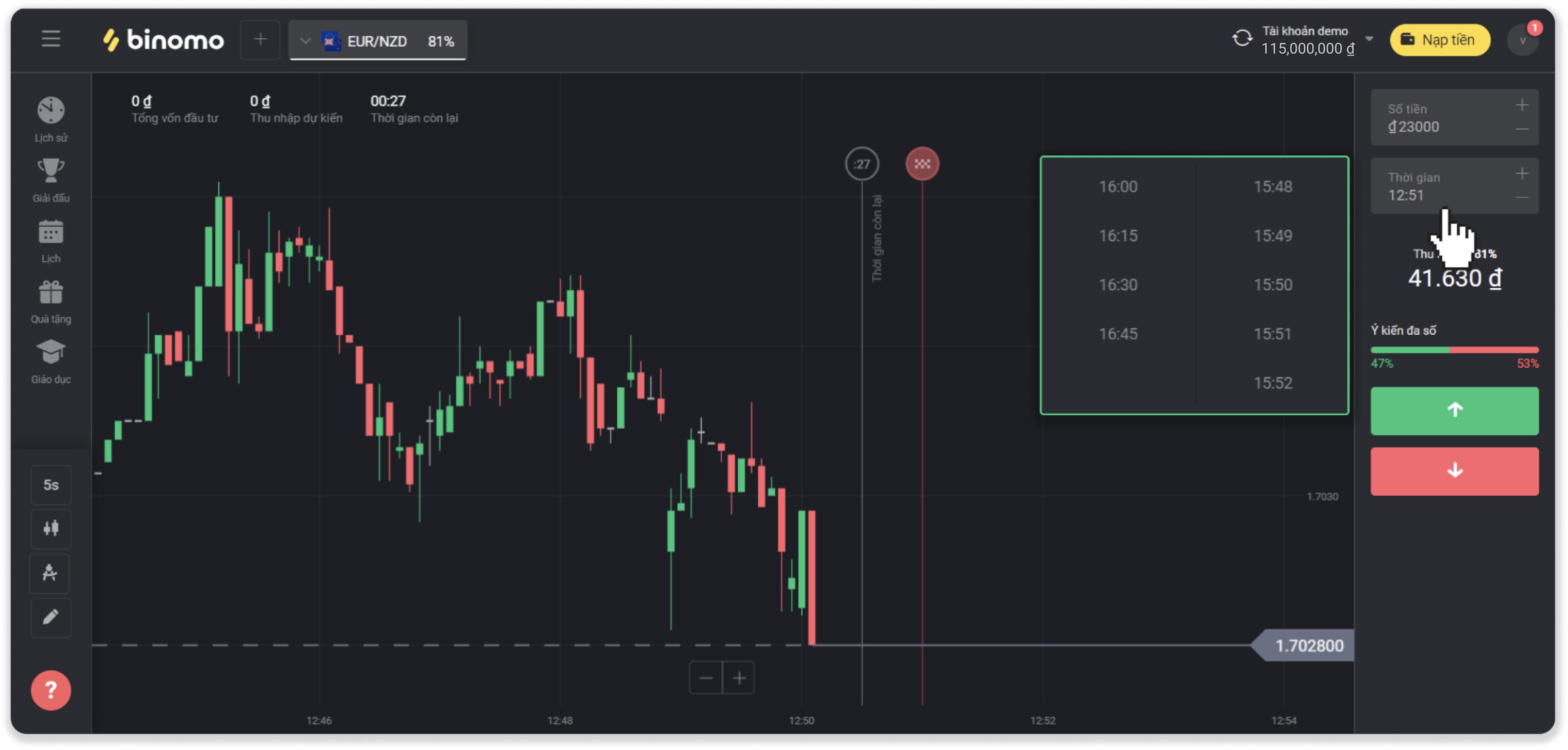This screenshot has width=1568, height=750.
Task: Select the pencil drawing tool
Action: coord(51,617)
